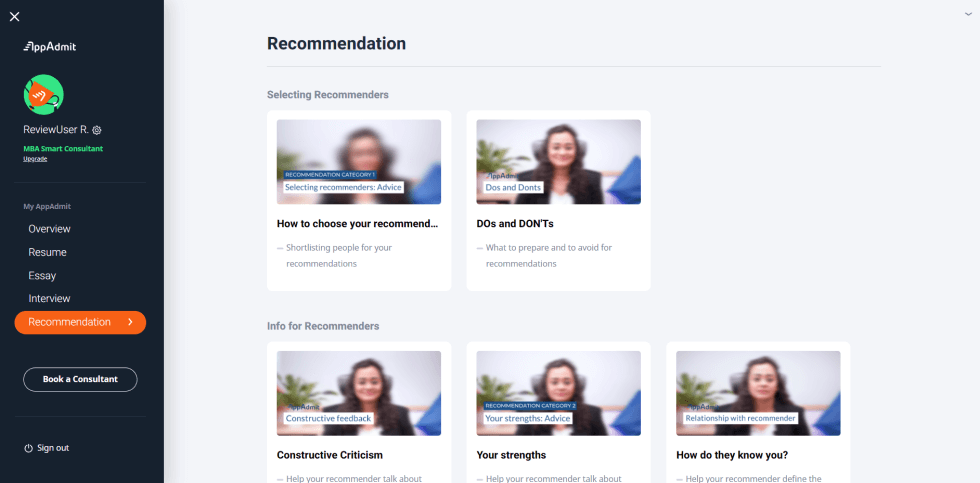Viewport: 980px width, 483px height.
Task: Click 'Shortlisting people for your recommendations' text
Action: [x=339, y=256]
